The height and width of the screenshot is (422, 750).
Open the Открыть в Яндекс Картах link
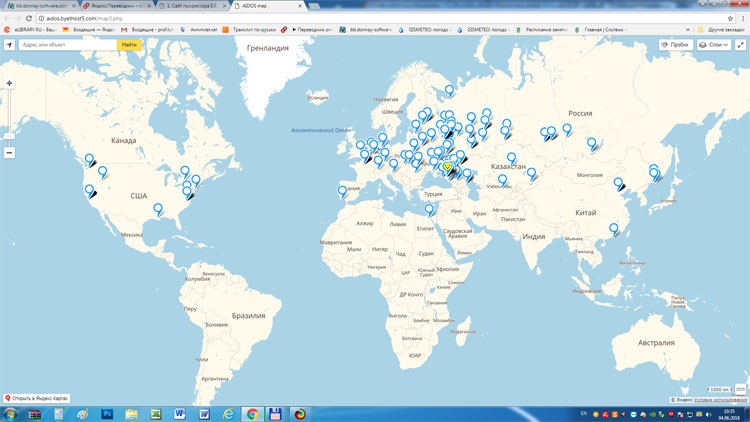[x=36, y=398]
